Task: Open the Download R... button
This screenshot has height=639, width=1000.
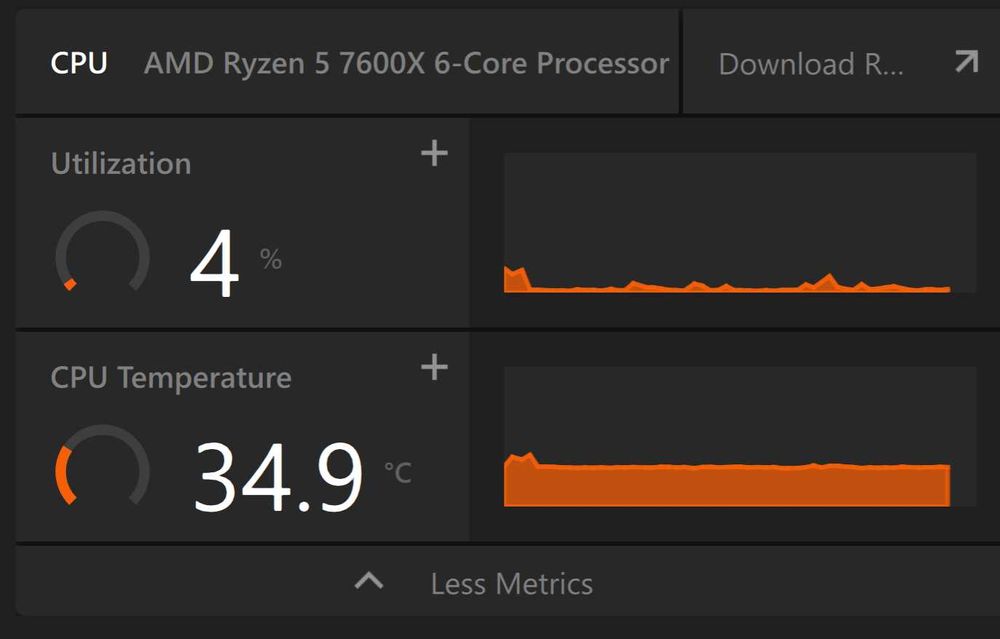Action: click(810, 64)
